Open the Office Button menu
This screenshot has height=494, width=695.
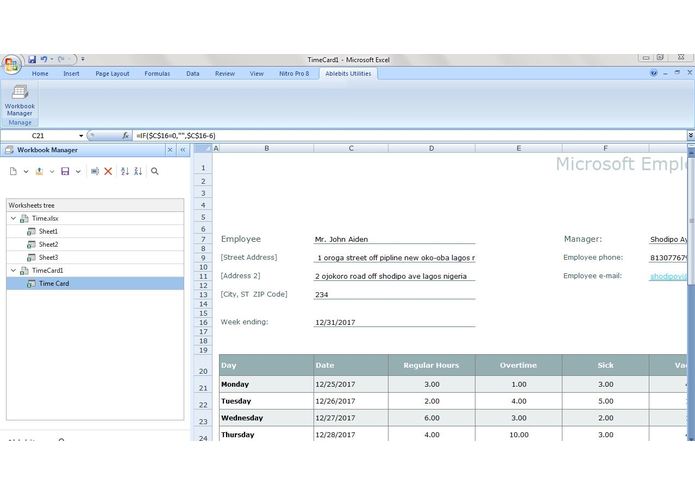pyautogui.click(x=11, y=65)
